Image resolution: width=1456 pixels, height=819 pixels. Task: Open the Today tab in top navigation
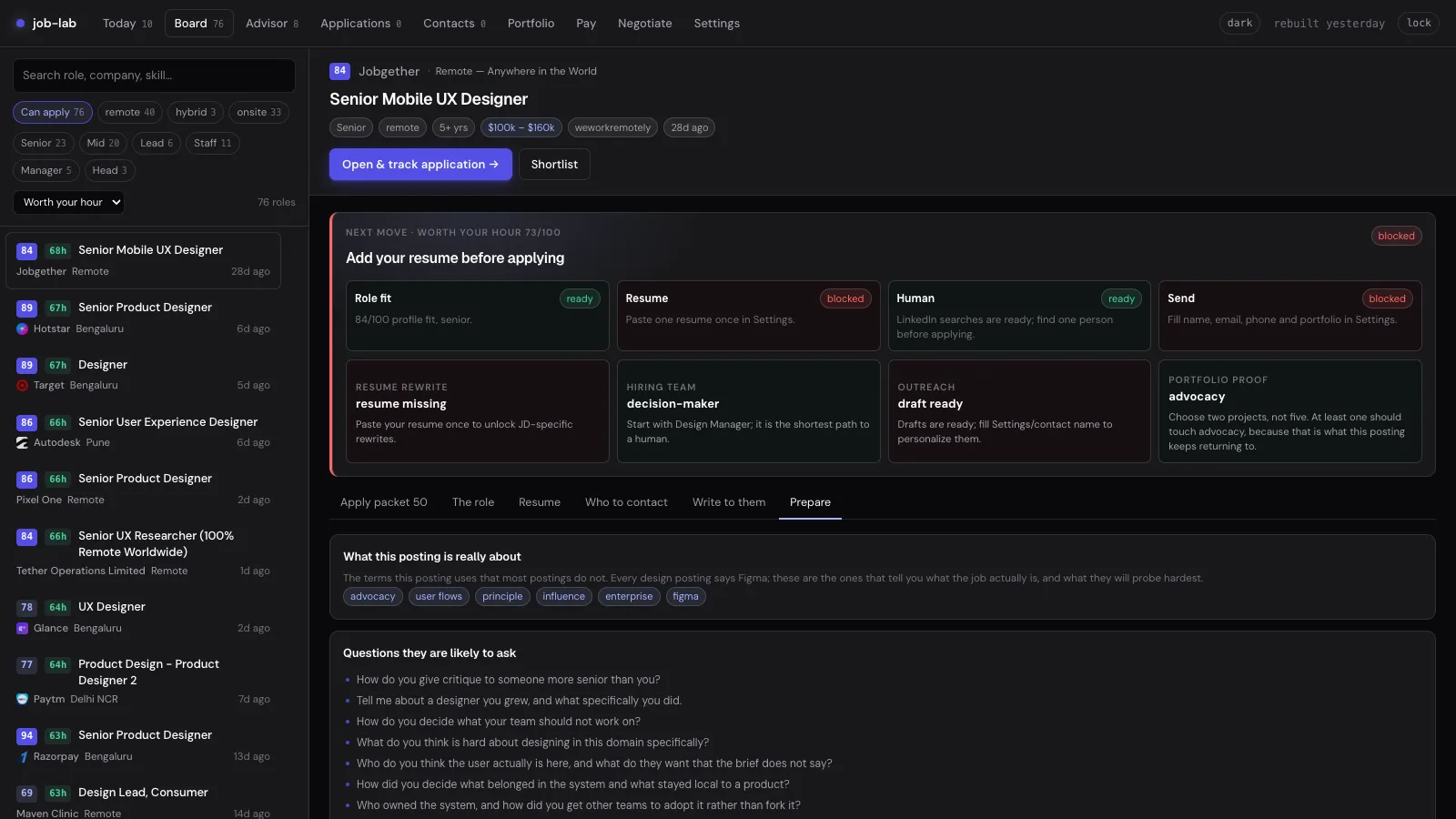127,24
